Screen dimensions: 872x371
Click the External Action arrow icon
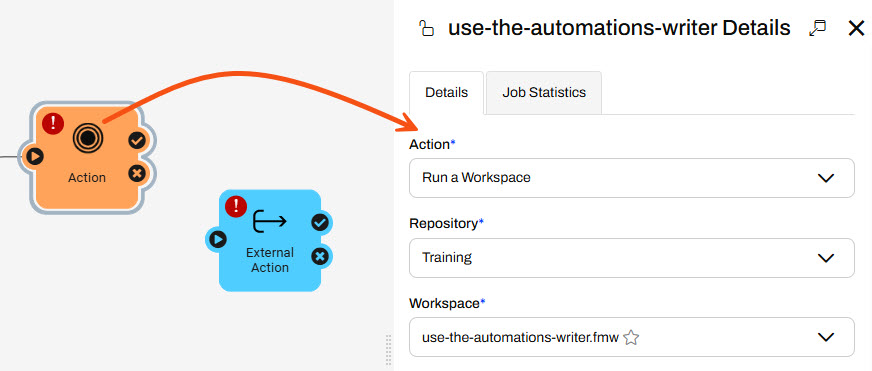pos(270,221)
